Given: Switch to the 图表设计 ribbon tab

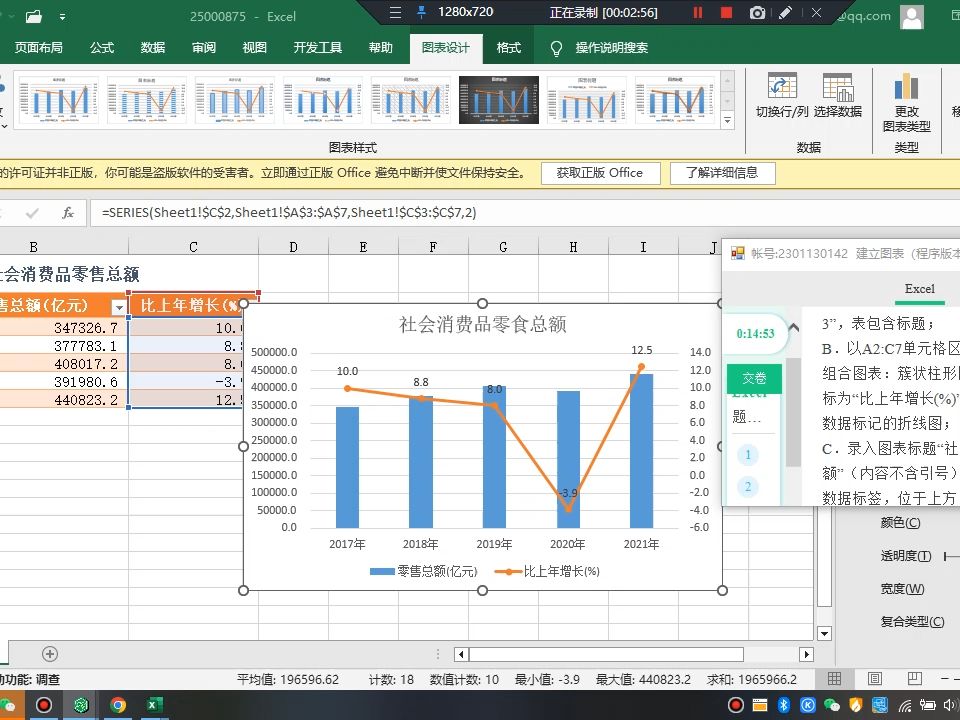Looking at the screenshot, I should (446, 46).
